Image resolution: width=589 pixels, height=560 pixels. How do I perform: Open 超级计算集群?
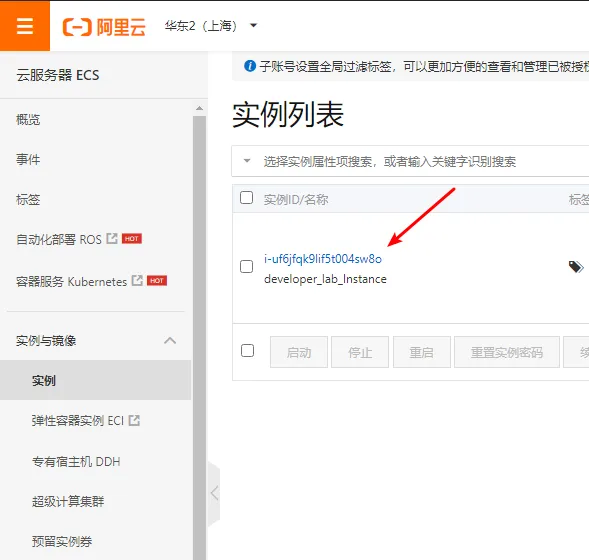[x=68, y=501]
